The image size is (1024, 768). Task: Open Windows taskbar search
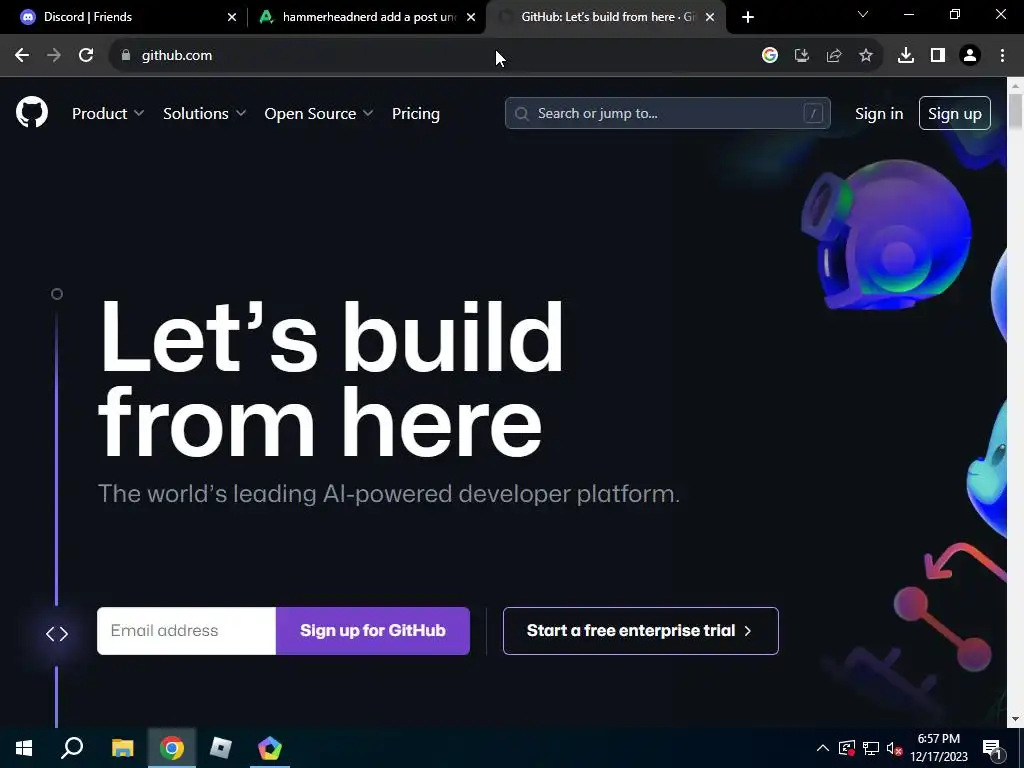(x=72, y=748)
